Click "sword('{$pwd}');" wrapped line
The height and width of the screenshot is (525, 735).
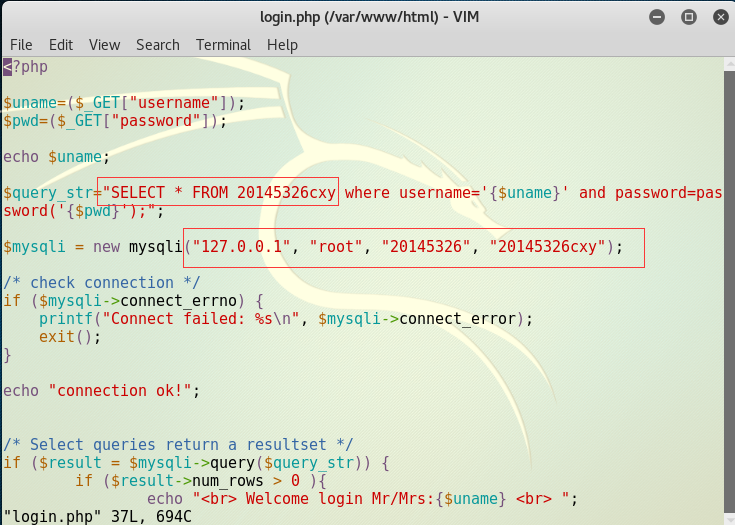tap(83, 211)
